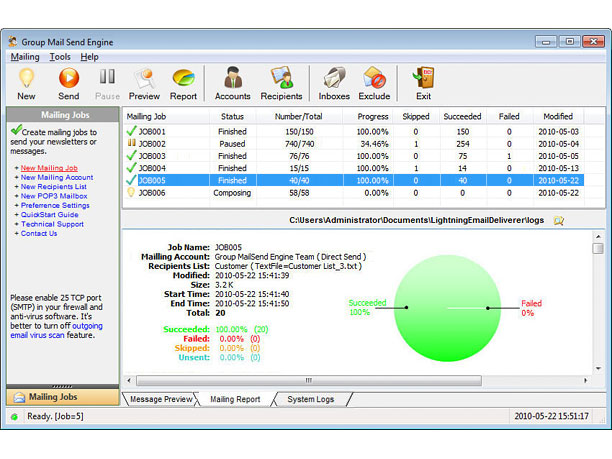
Task: Click the New POP3 Mailbox link
Action: click(x=54, y=196)
